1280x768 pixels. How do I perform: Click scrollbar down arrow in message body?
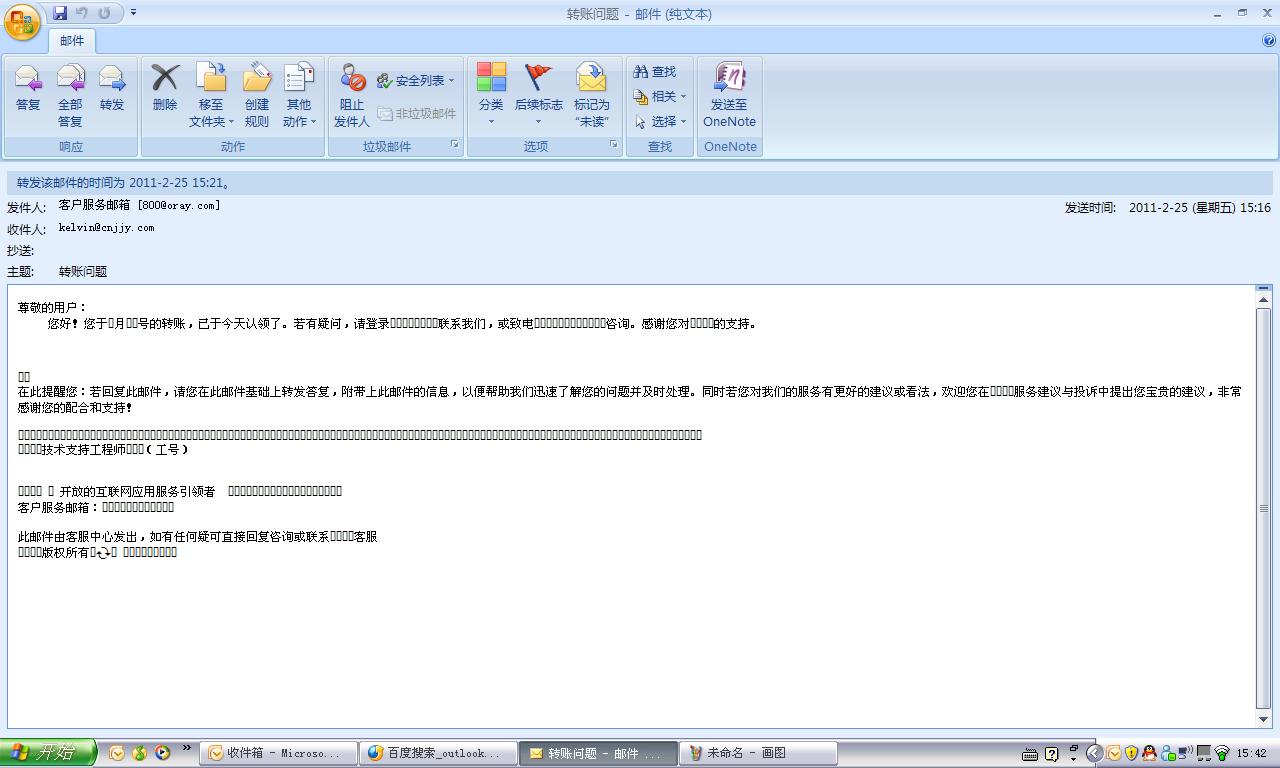click(x=1263, y=719)
